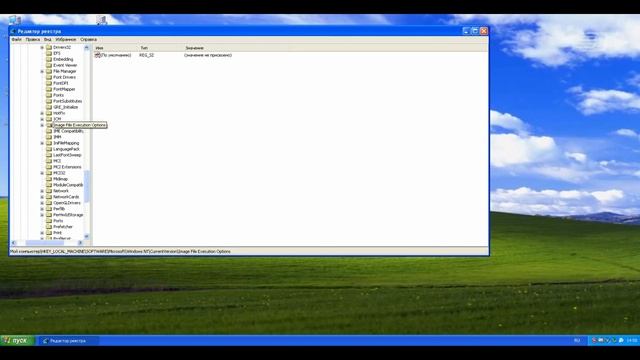Open the Правка menu
The height and width of the screenshot is (360, 640).
[33, 40]
